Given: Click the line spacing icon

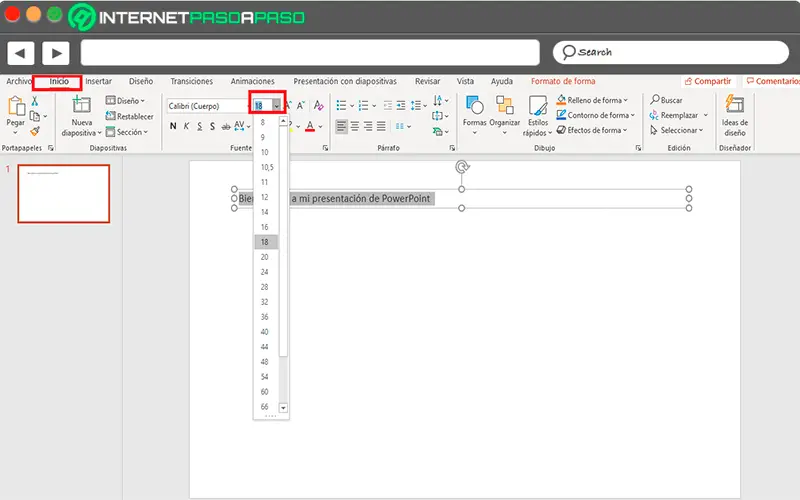Looking at the screenshot, I should [x=416, y=105].
